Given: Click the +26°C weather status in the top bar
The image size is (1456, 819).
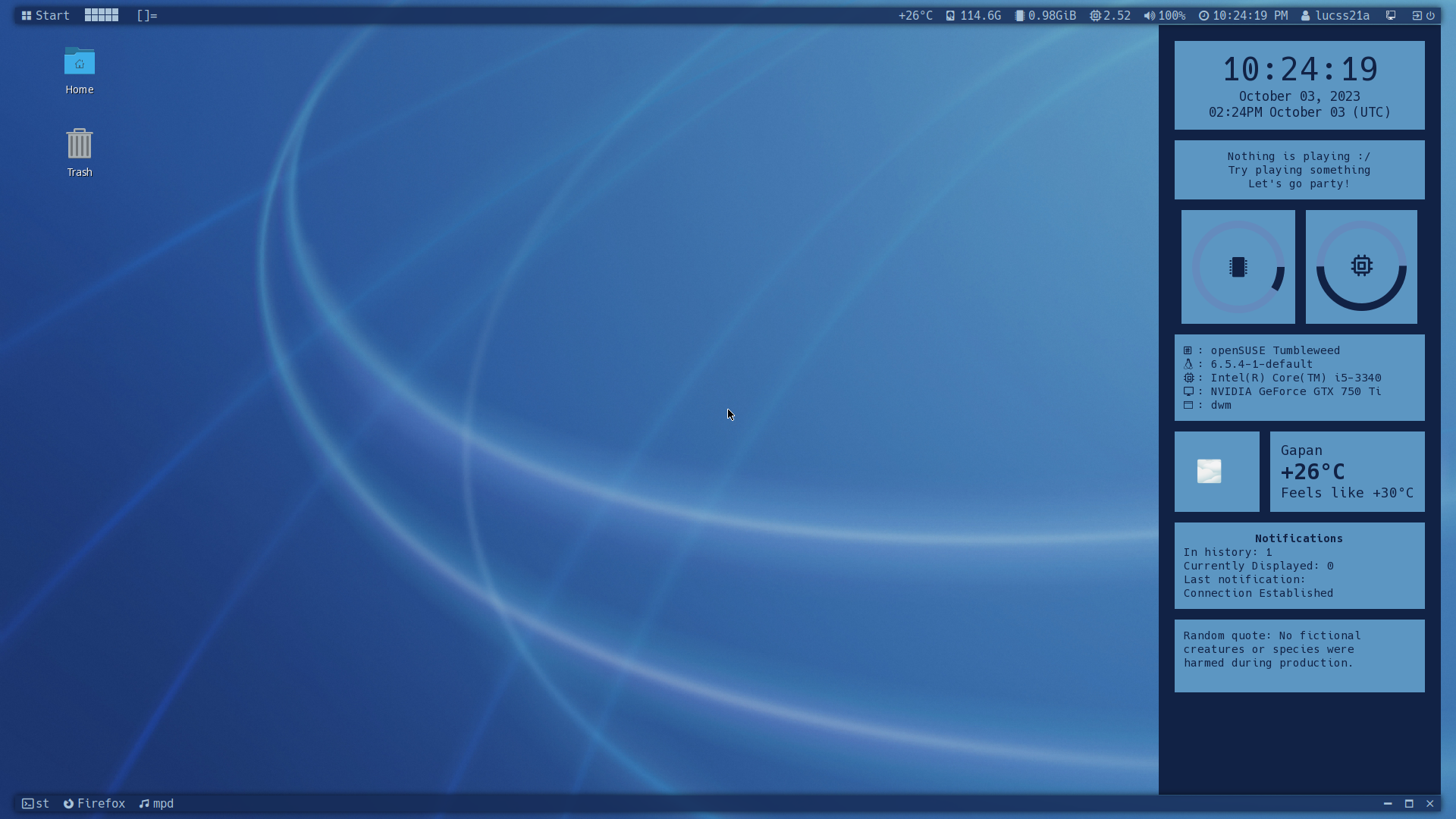Looking at the screenshot, I should click(915, 15).
